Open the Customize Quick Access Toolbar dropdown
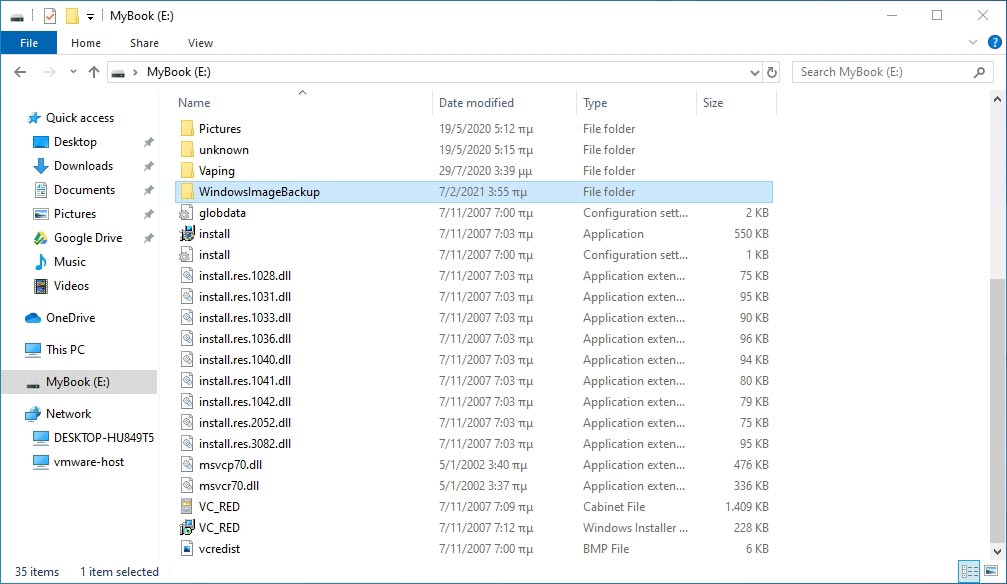 pos(91,17)
